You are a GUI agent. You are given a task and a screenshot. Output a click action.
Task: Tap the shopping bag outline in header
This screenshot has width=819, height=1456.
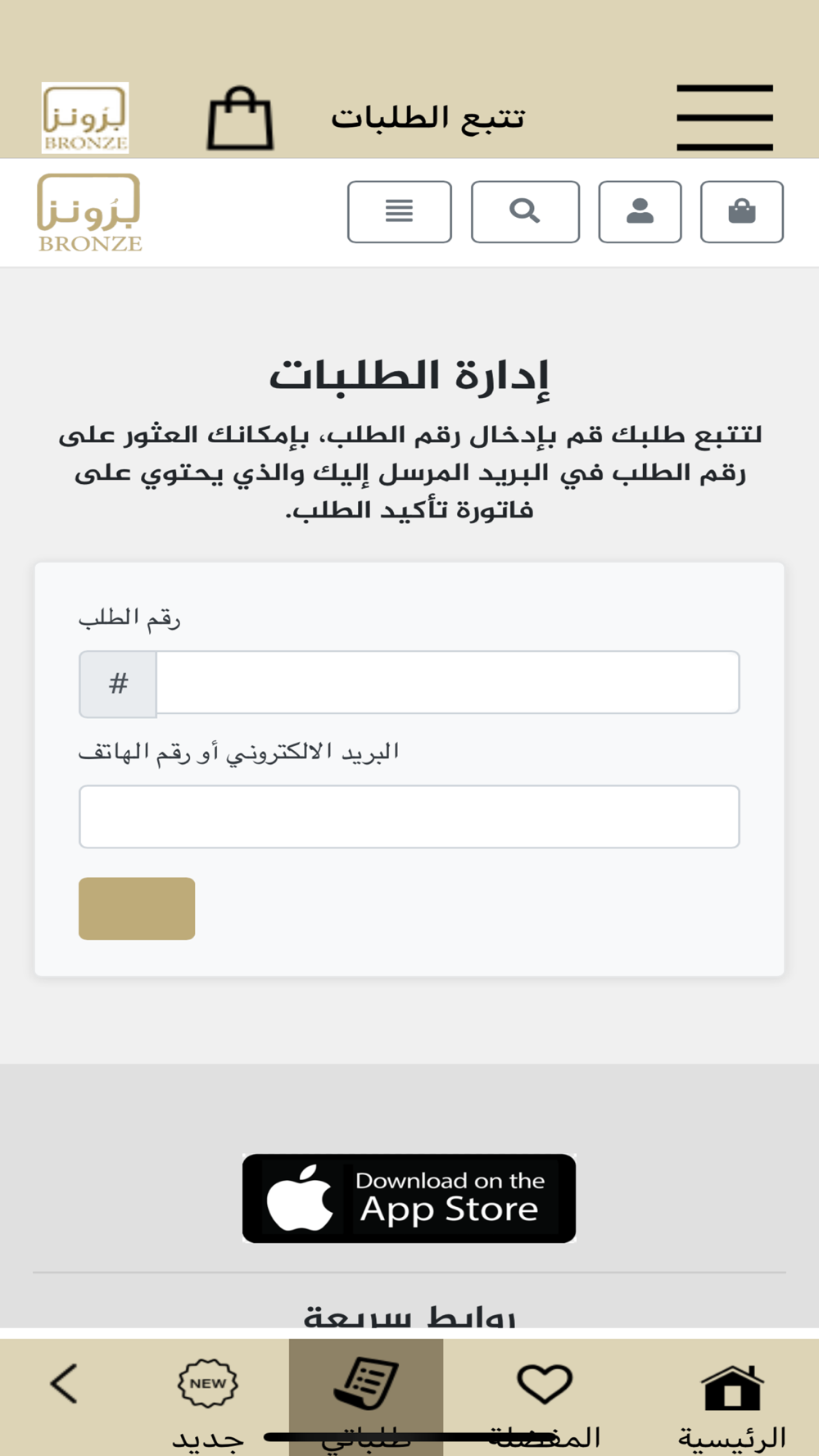(x=240, y=119)
